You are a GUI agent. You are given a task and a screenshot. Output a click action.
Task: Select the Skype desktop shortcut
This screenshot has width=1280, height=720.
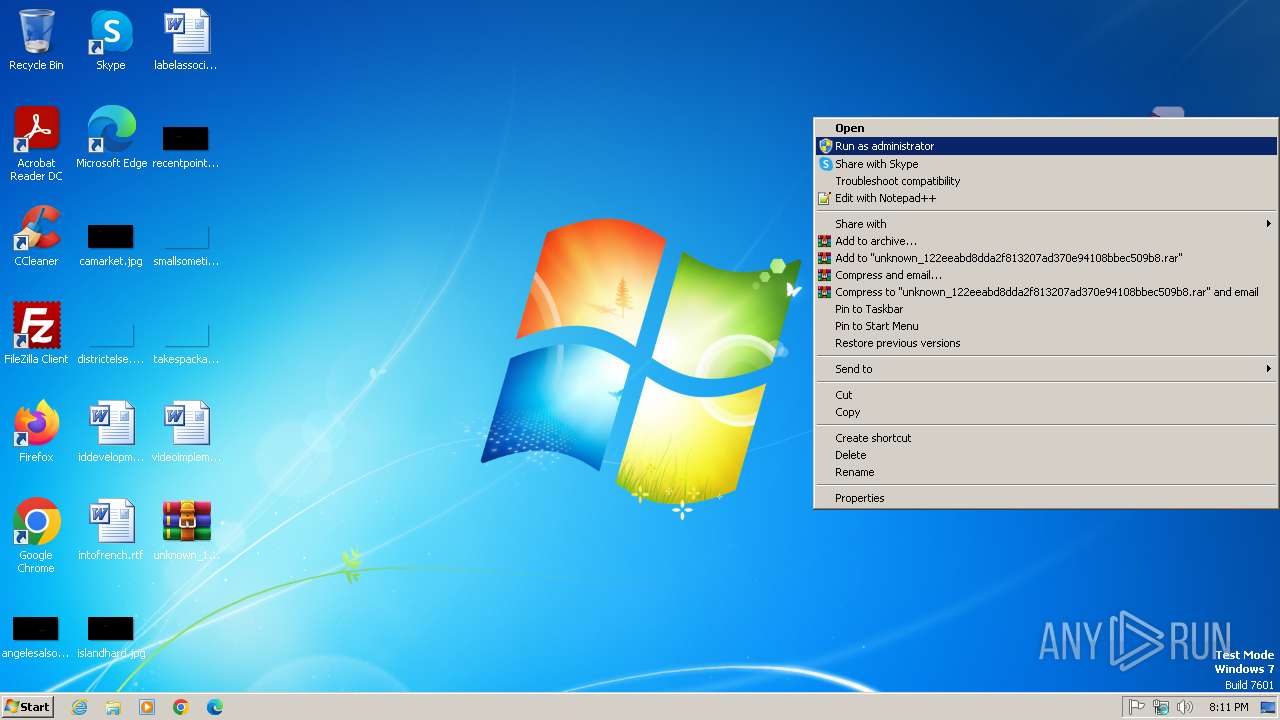(x=111, y=40)
